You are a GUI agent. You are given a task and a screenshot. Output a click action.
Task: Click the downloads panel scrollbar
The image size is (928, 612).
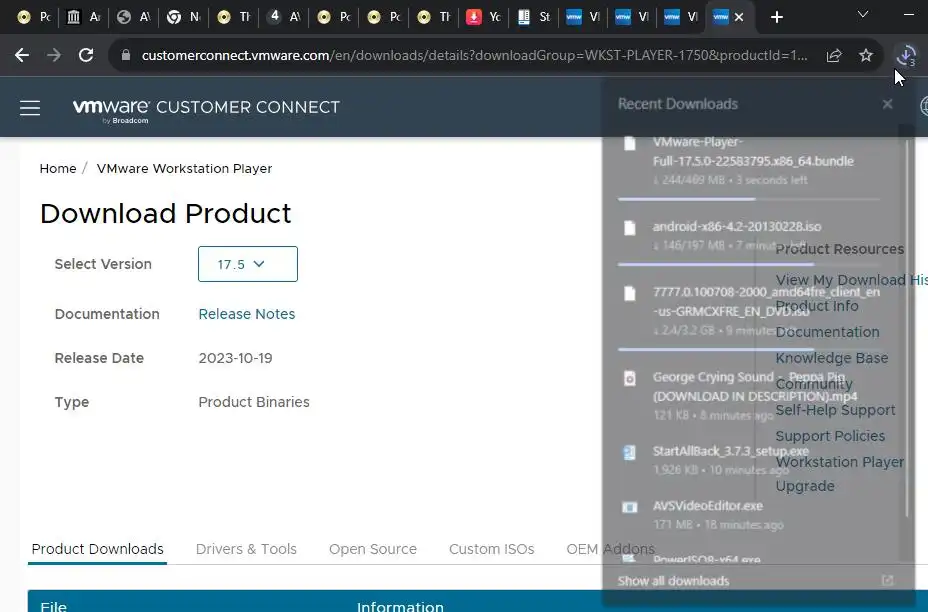907,326
